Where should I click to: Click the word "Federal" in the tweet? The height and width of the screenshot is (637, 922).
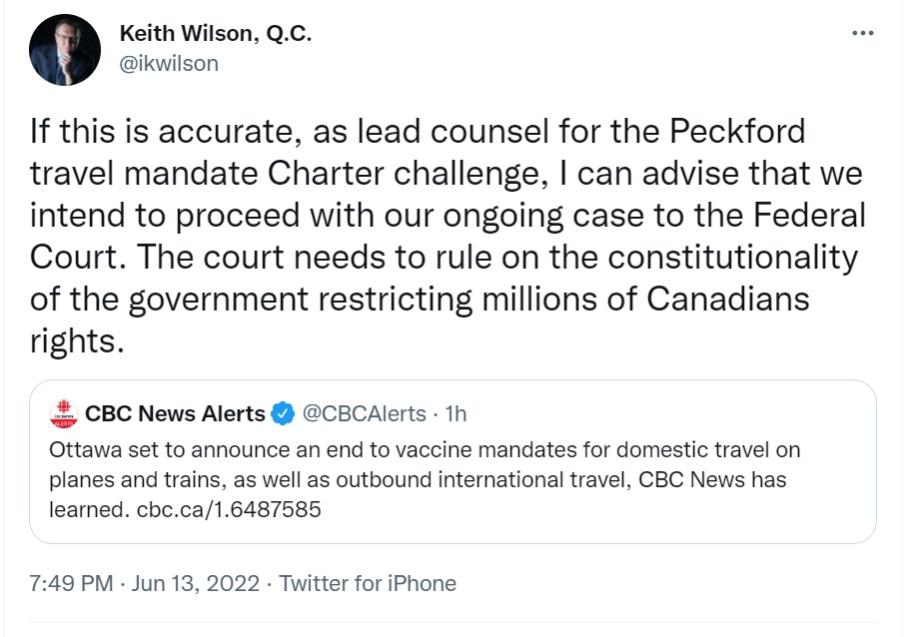(x=800, y=215)
